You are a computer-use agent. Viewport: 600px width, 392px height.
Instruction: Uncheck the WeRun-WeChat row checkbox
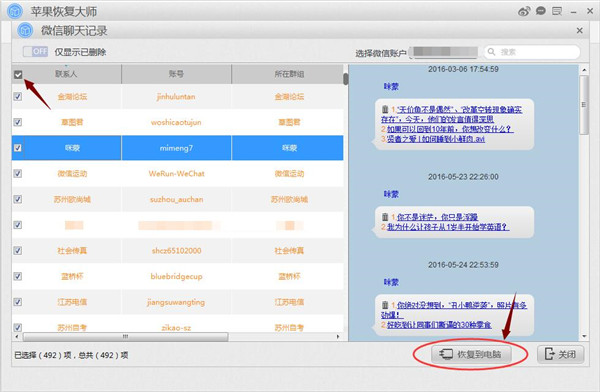(18, 173)
